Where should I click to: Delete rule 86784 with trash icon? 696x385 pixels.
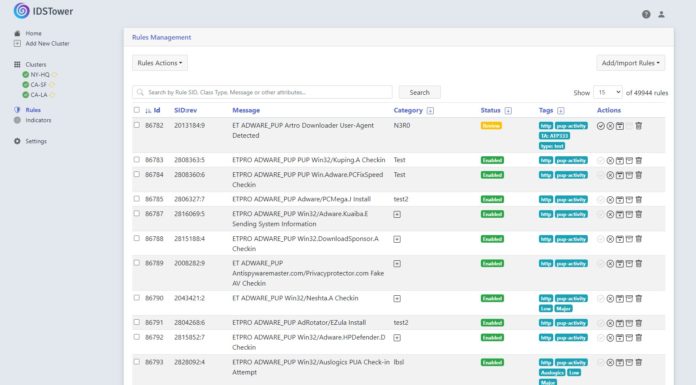pyautogui.click(x=639, y=175)
